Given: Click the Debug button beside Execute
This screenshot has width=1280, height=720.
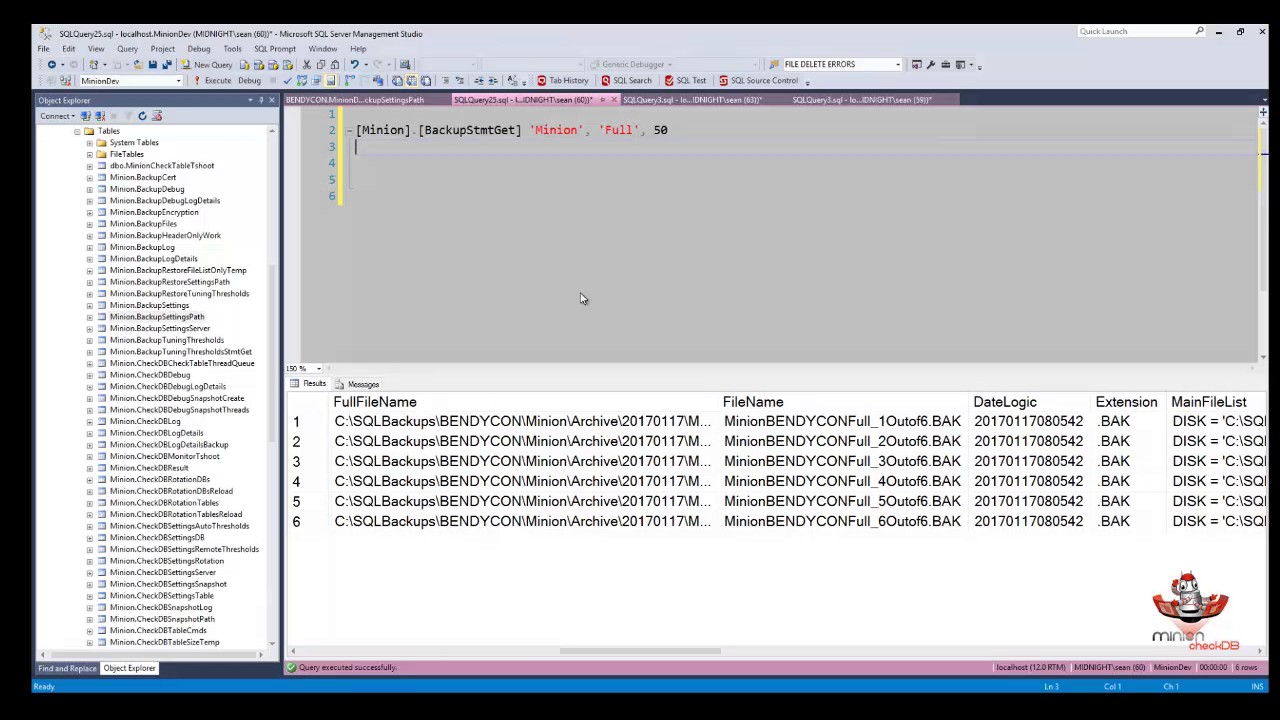Looking at the screenshot, I should [x=249, y=81].
